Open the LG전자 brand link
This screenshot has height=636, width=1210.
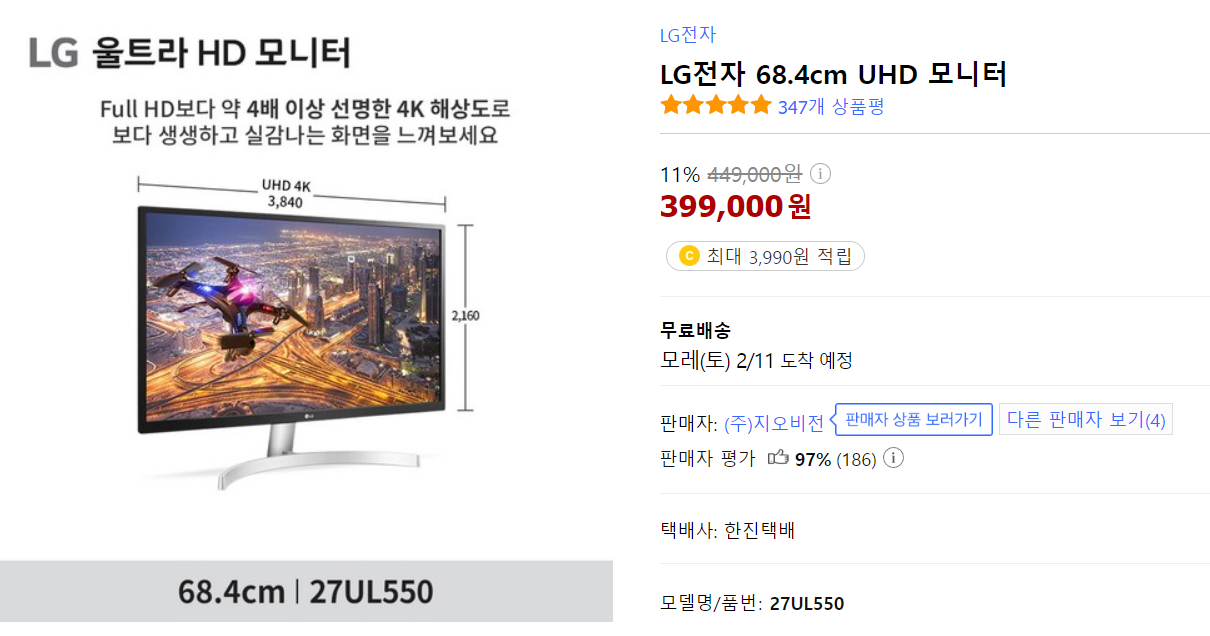(688, 35)
